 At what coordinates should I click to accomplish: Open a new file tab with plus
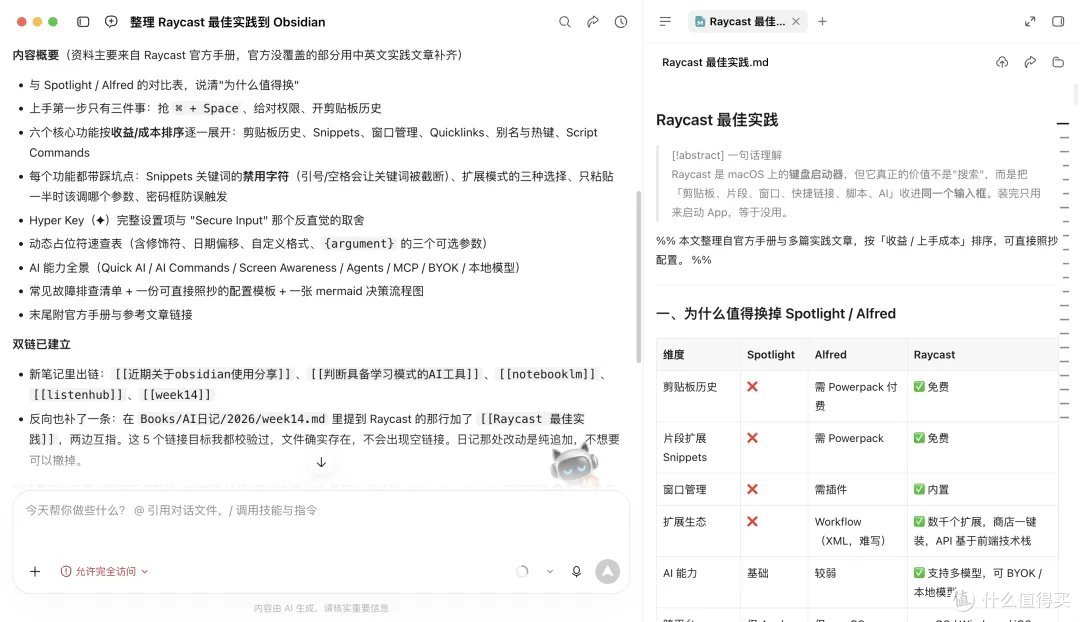point(822,21)
